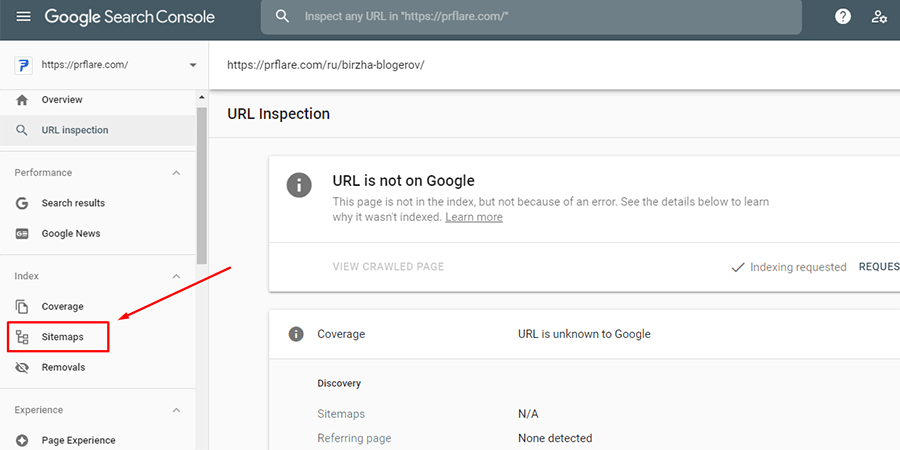Screen dimensions: 900x450
Task: Click inside the Inspect any URL field
Action: [531, 17]
